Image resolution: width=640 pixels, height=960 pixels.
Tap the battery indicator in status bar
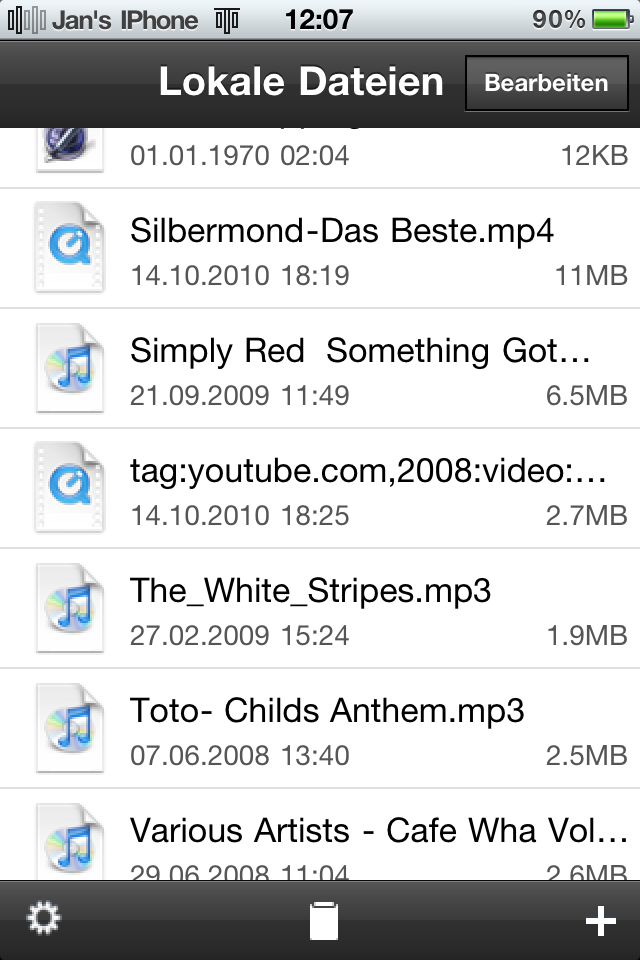(x=612, y=20)
